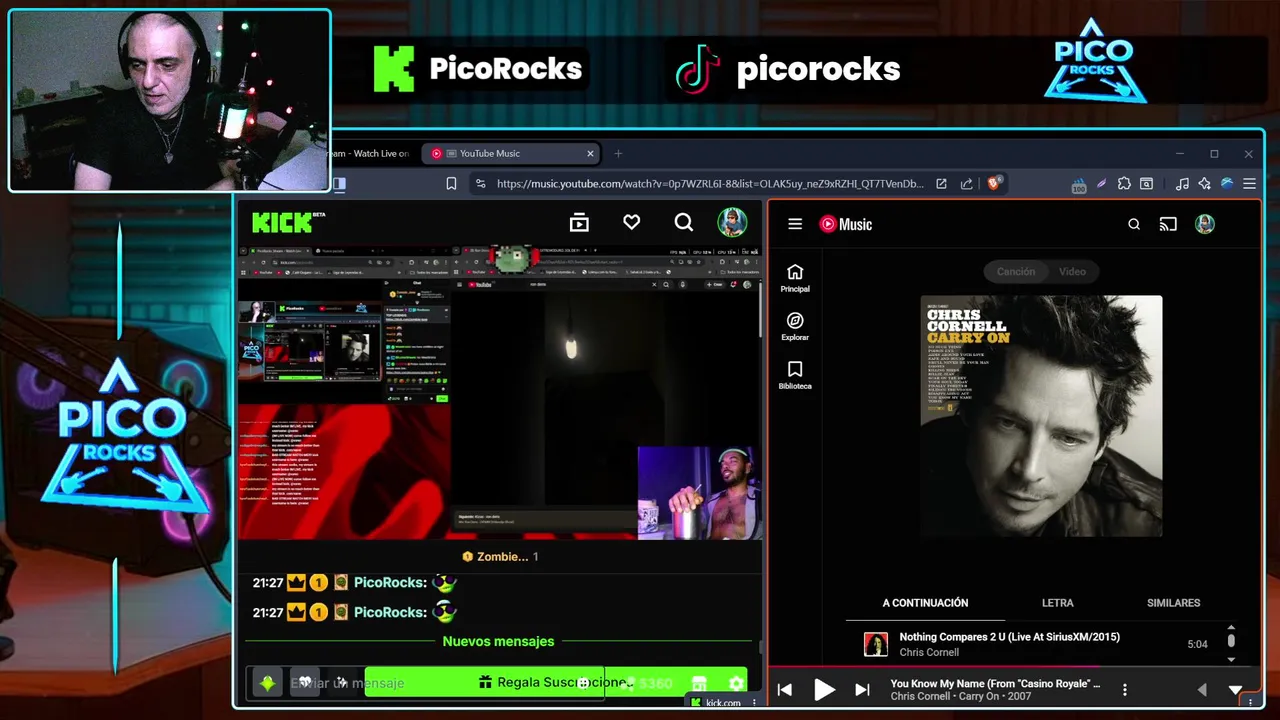Switch to Video mode
Screen dimensions: 1280x720
click(x=1072, y=271)
